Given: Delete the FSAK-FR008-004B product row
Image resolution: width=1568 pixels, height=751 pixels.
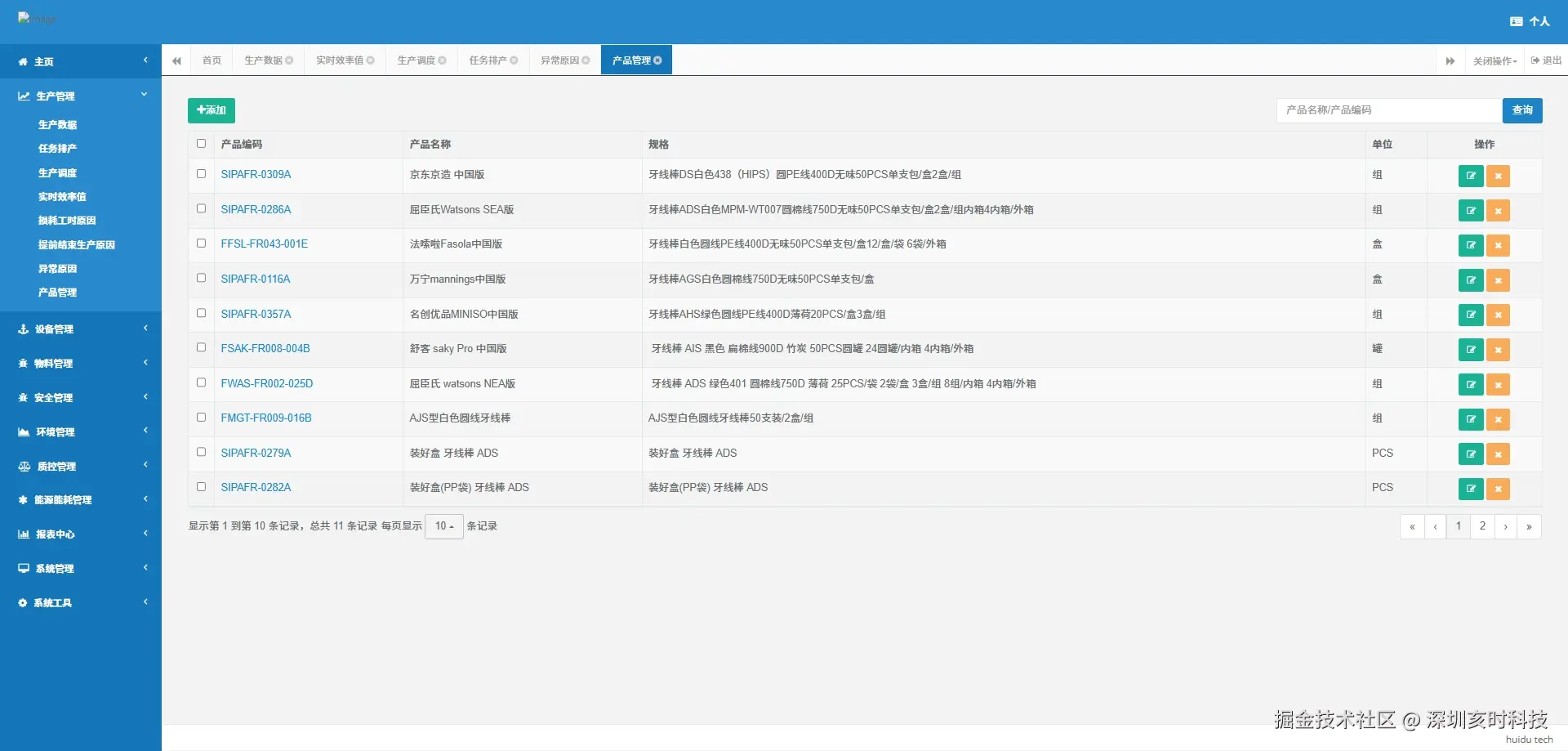Looking at the screenshot, I should click(1498, 350).
